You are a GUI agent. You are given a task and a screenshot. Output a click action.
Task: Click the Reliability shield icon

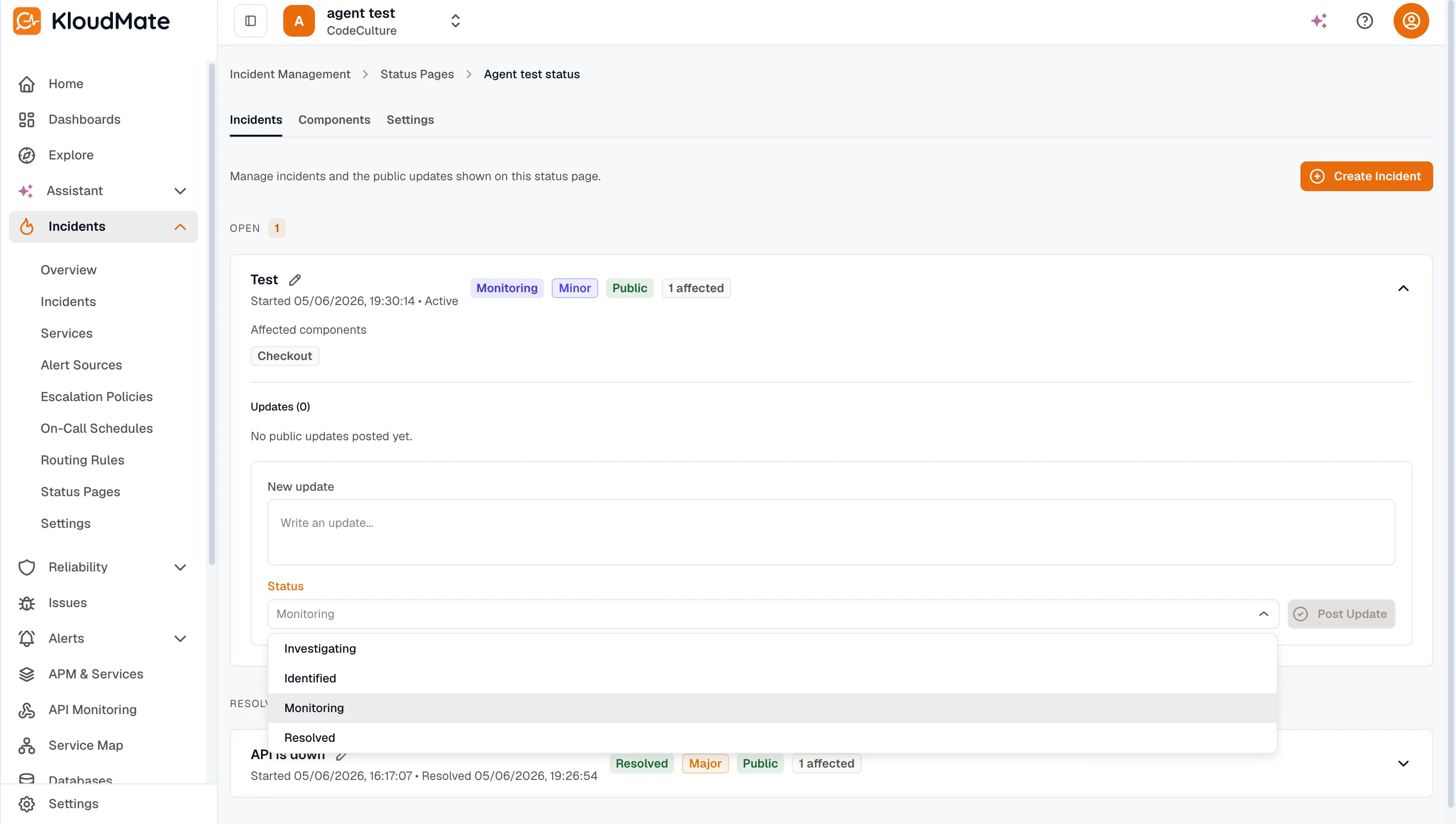pos(27,567)
